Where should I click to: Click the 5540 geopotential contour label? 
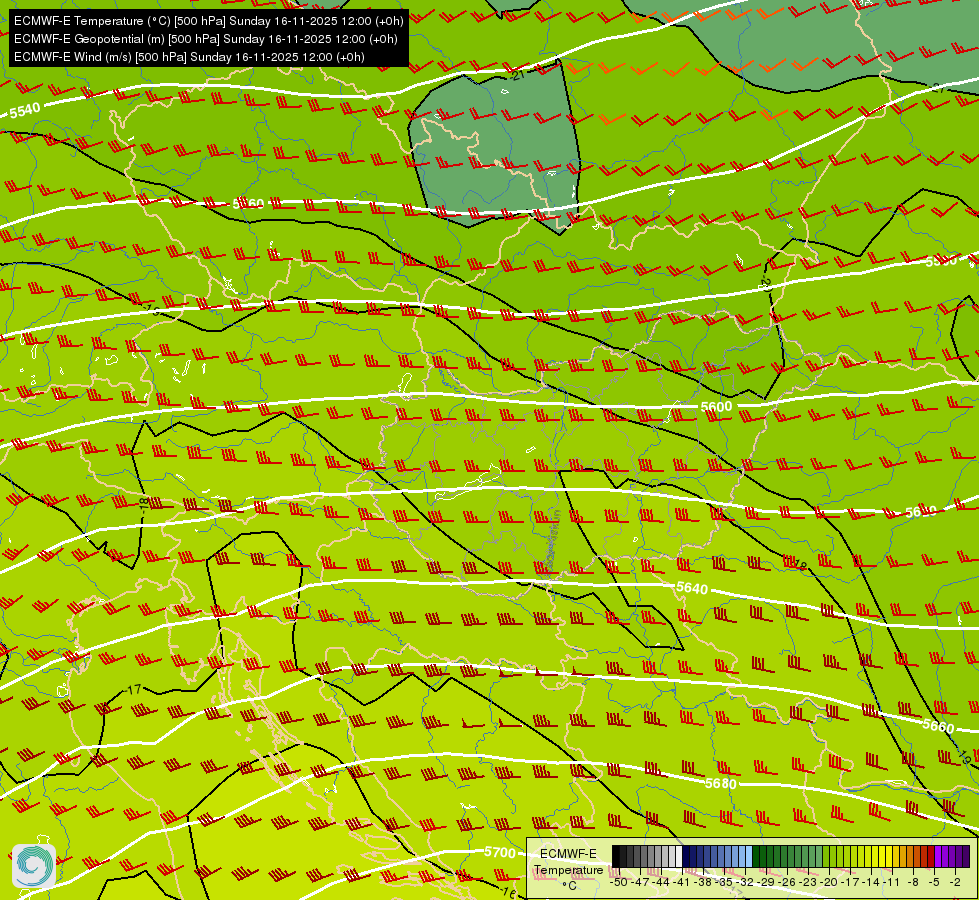(x=25, y=111)
